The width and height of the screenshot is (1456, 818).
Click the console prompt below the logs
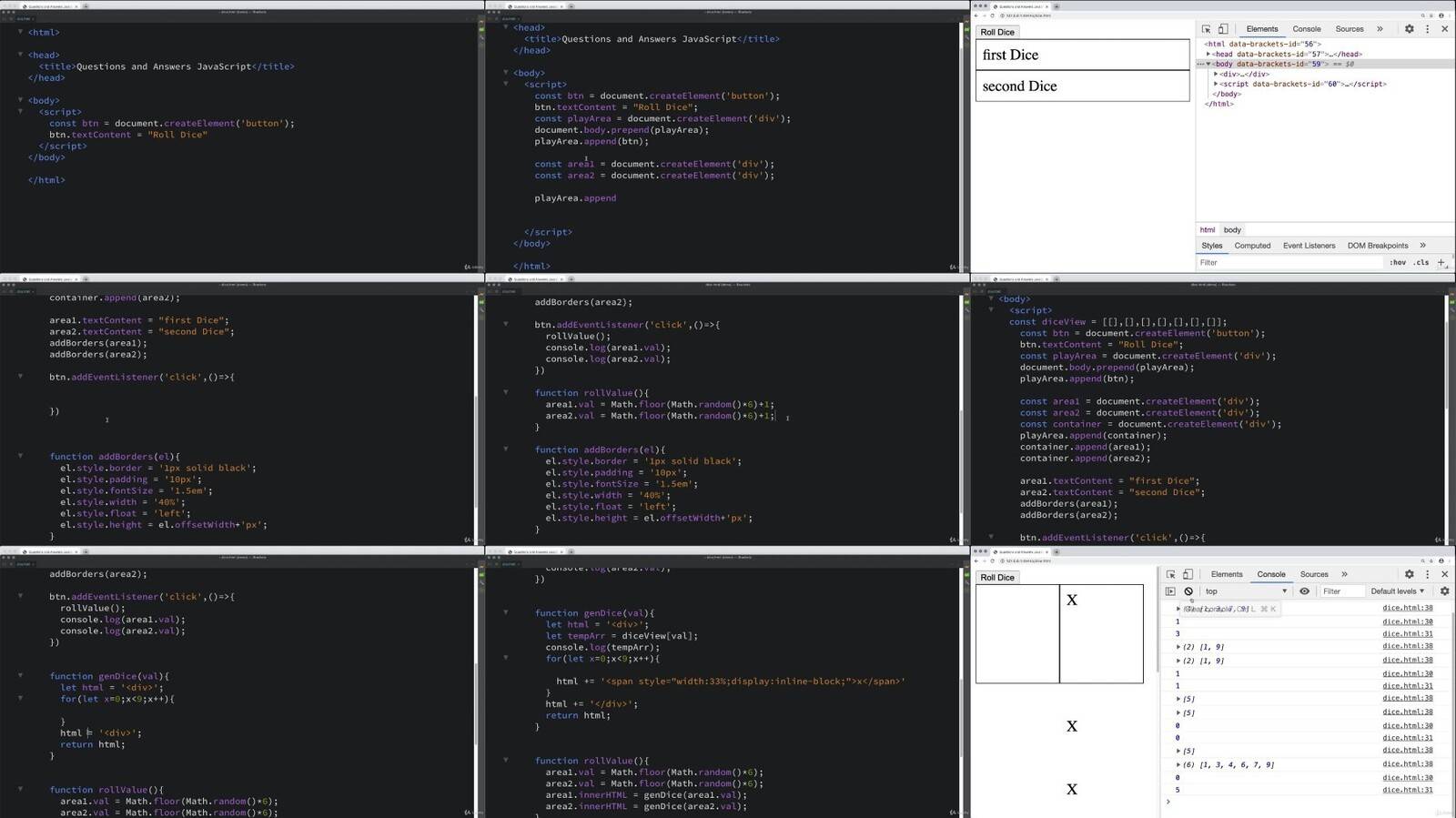[1301, 802]
